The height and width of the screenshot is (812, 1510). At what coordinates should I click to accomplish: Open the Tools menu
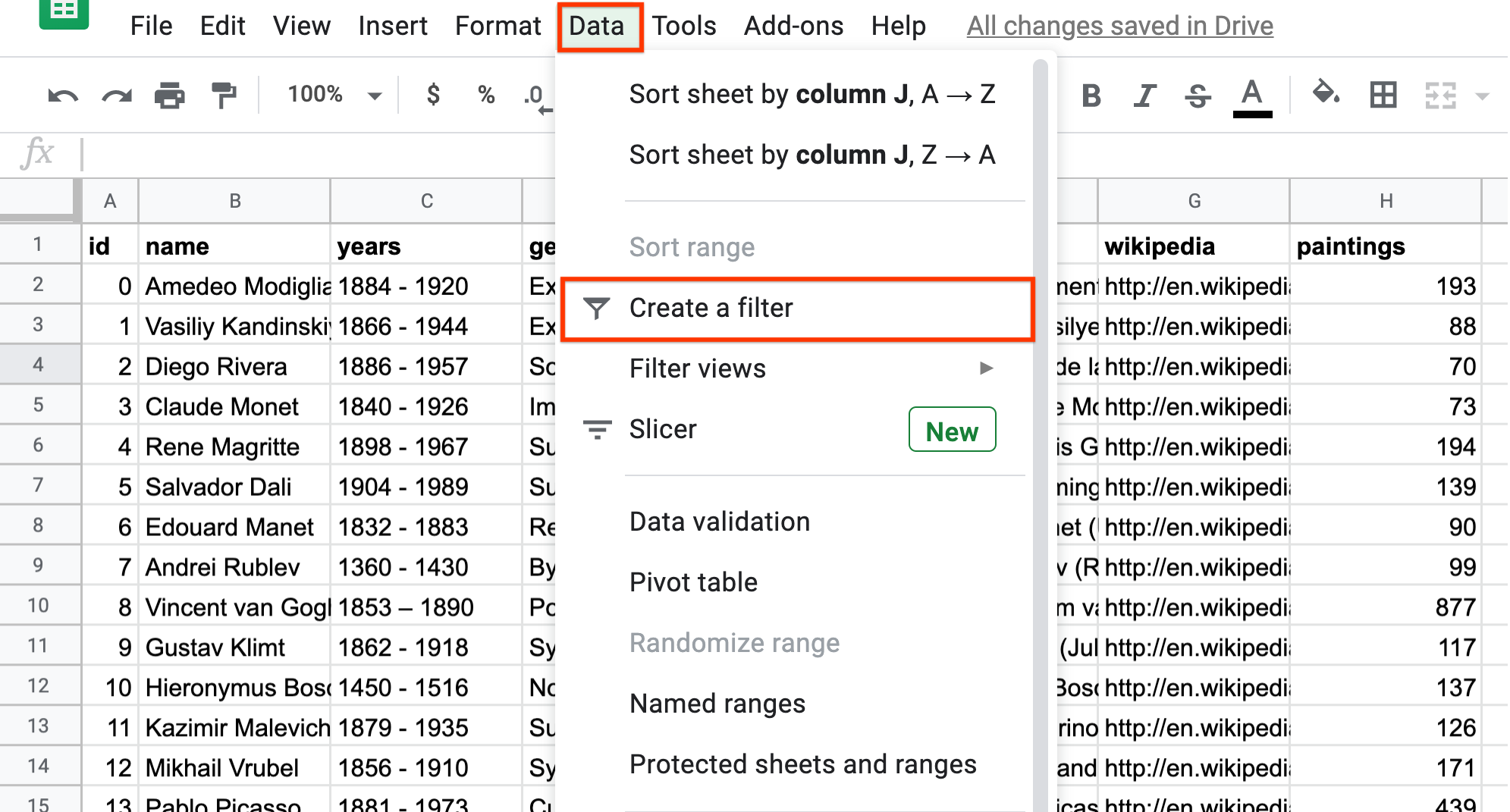(x=684, y=26)
